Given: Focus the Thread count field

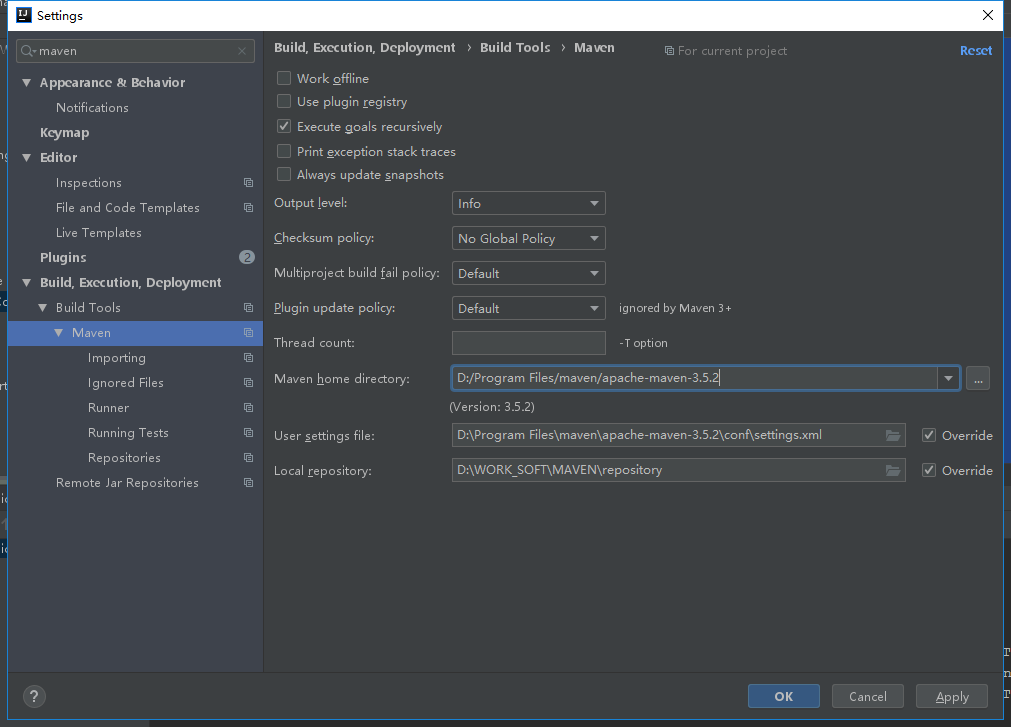Looking at the screenshot, I should coord(529,343).
